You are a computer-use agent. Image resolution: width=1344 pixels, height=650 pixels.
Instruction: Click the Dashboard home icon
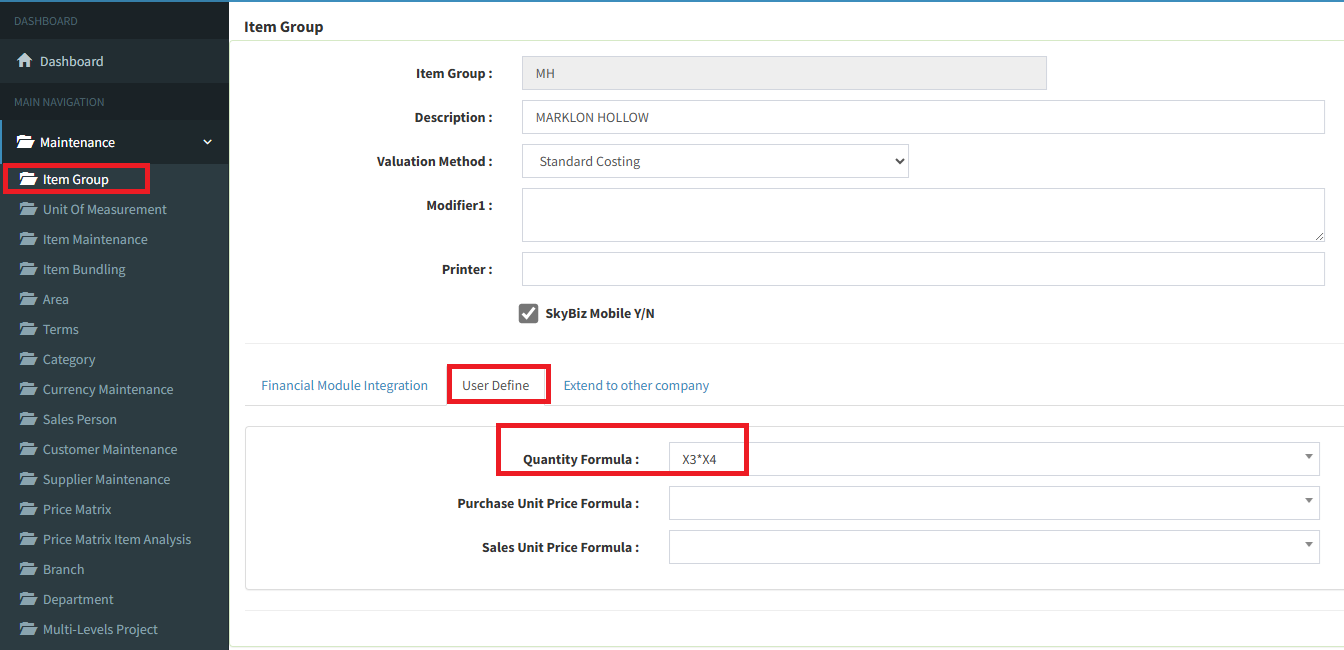coord(25,61)
